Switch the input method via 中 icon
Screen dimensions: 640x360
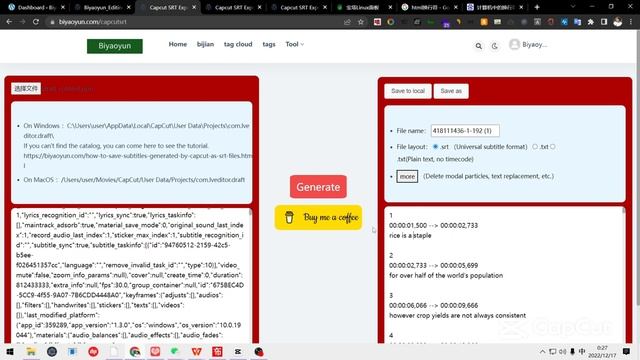(582, 351)
